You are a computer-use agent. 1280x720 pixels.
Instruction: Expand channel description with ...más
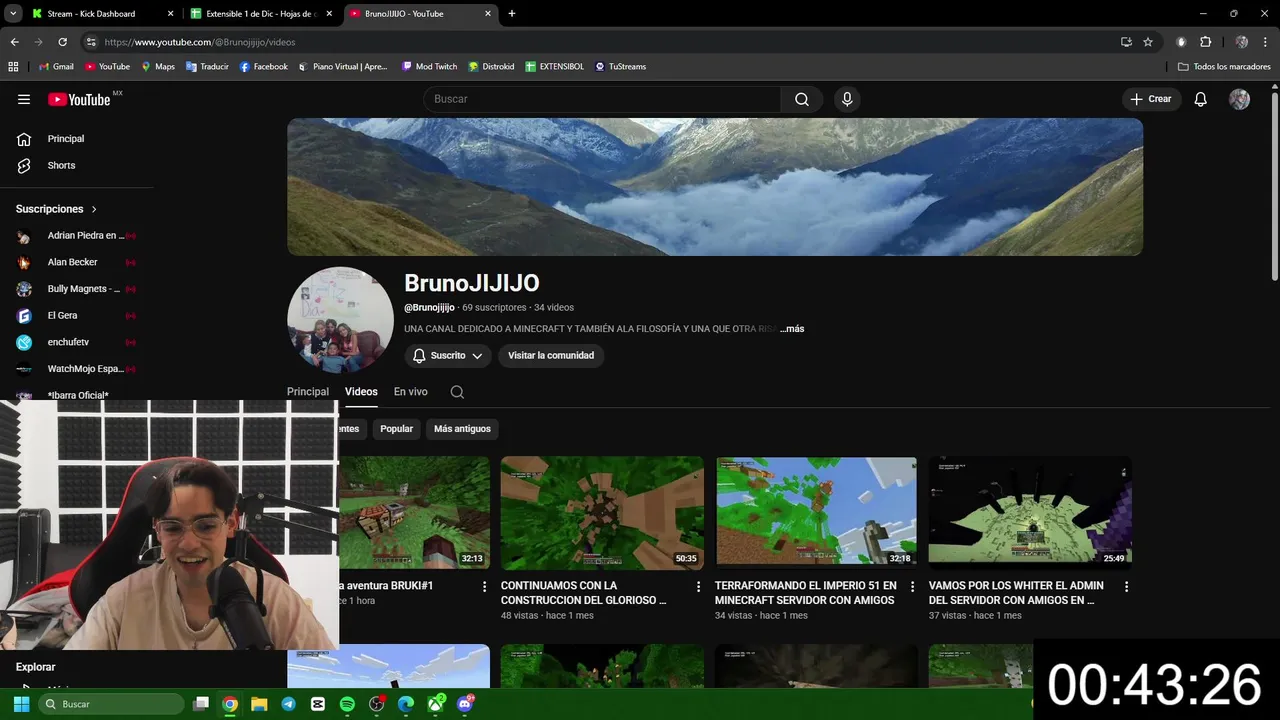click(x=792, y=329)
